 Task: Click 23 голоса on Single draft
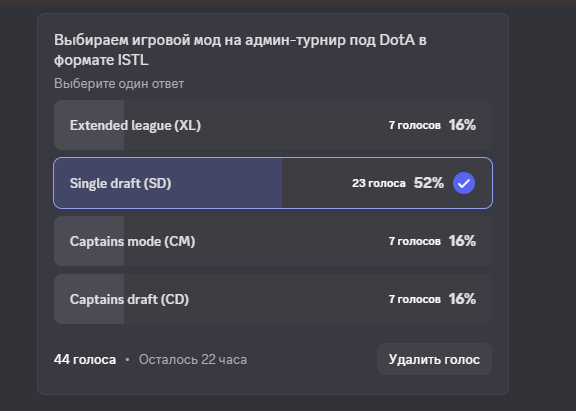pos(379,183)
